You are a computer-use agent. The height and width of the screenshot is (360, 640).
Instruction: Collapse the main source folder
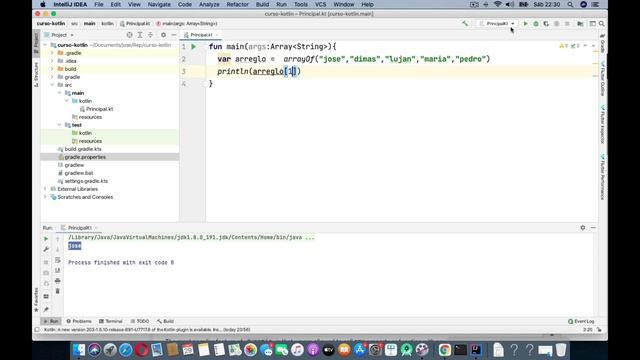[x=60, y=93]
